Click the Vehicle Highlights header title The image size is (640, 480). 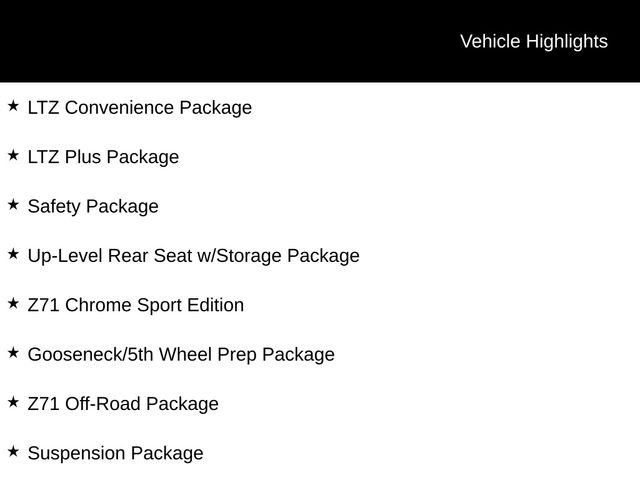pyautogui.click(x=533, y=41)
